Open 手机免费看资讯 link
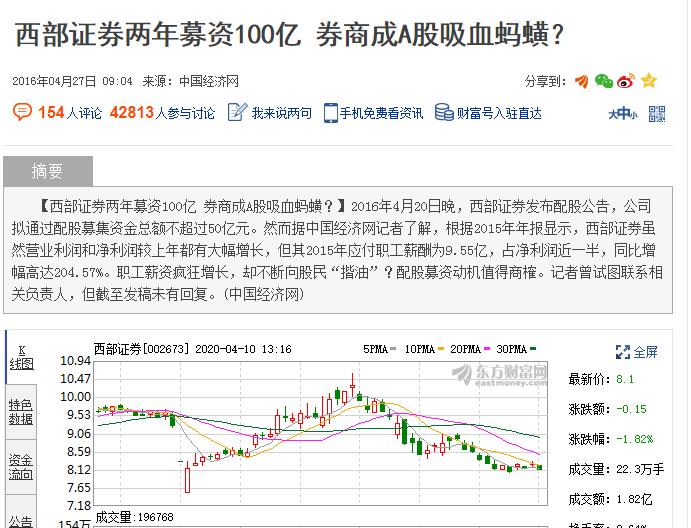This screenshot has height=528, width=691. tap(382, 113)
